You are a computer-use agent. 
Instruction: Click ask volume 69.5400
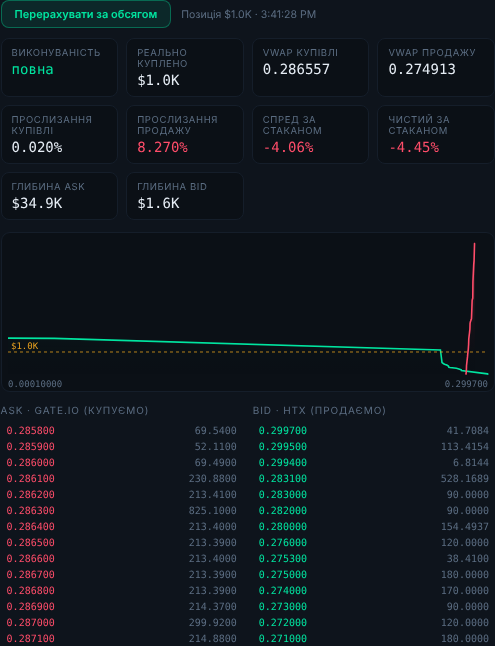[216, 431]
